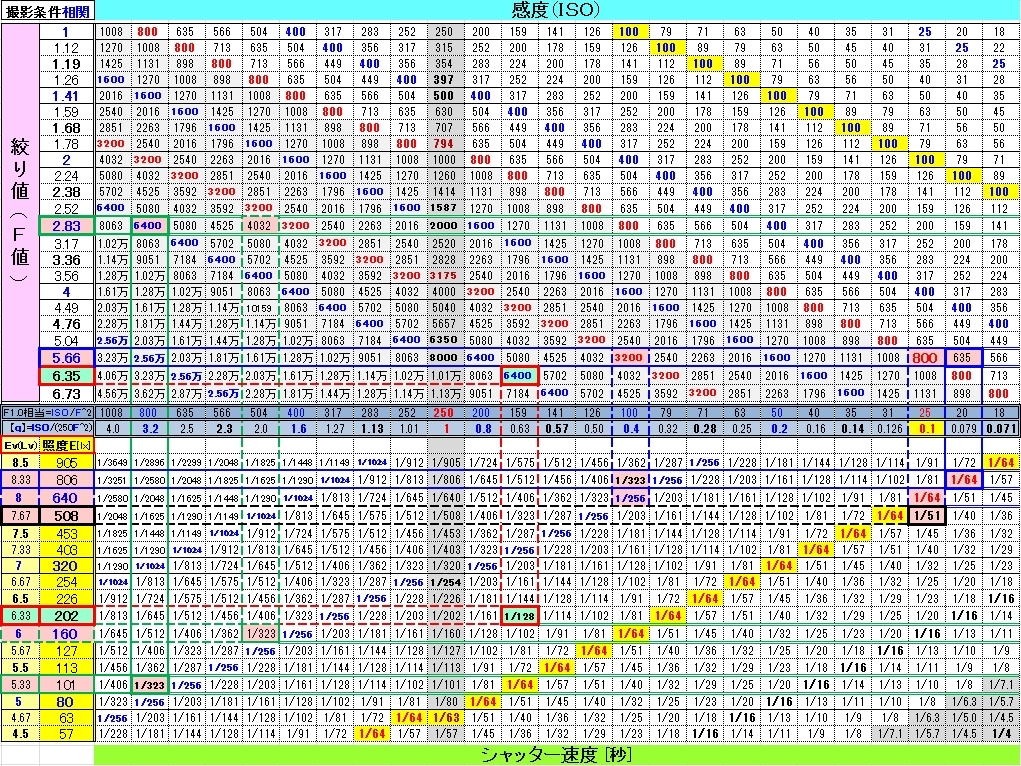The width and height of the screenshot is (1021, 766).
Task: Select F-value row label 1.12
Action: (66, 48)
